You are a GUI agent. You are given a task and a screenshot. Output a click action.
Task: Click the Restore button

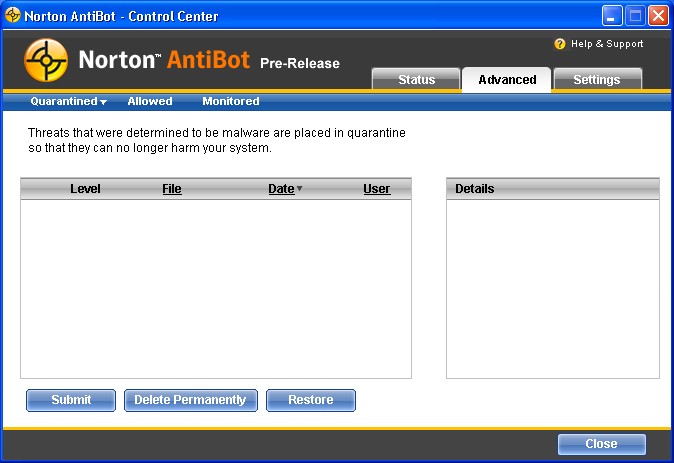tap(311, 400)
